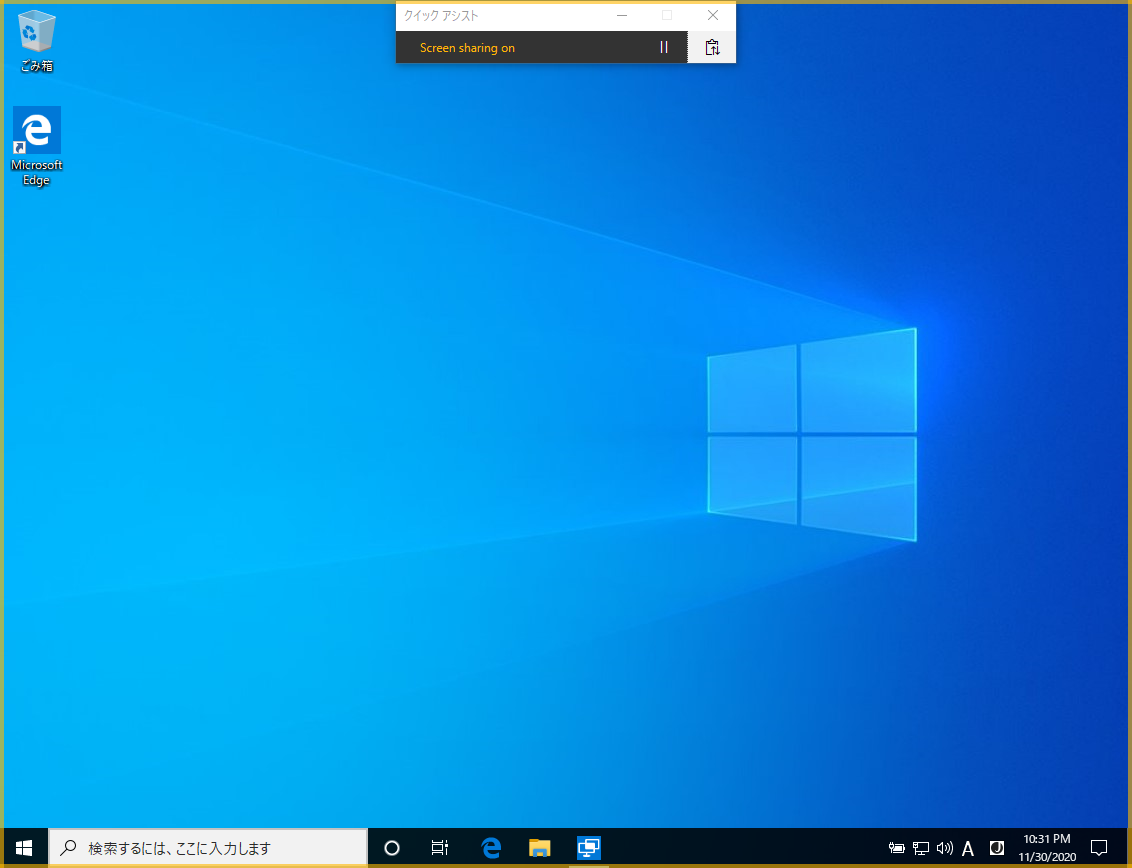This screenshot has width=1132, height=868.
Task: Open Cortana from the taskbar circle icon
Action: [x=392, y=848]
